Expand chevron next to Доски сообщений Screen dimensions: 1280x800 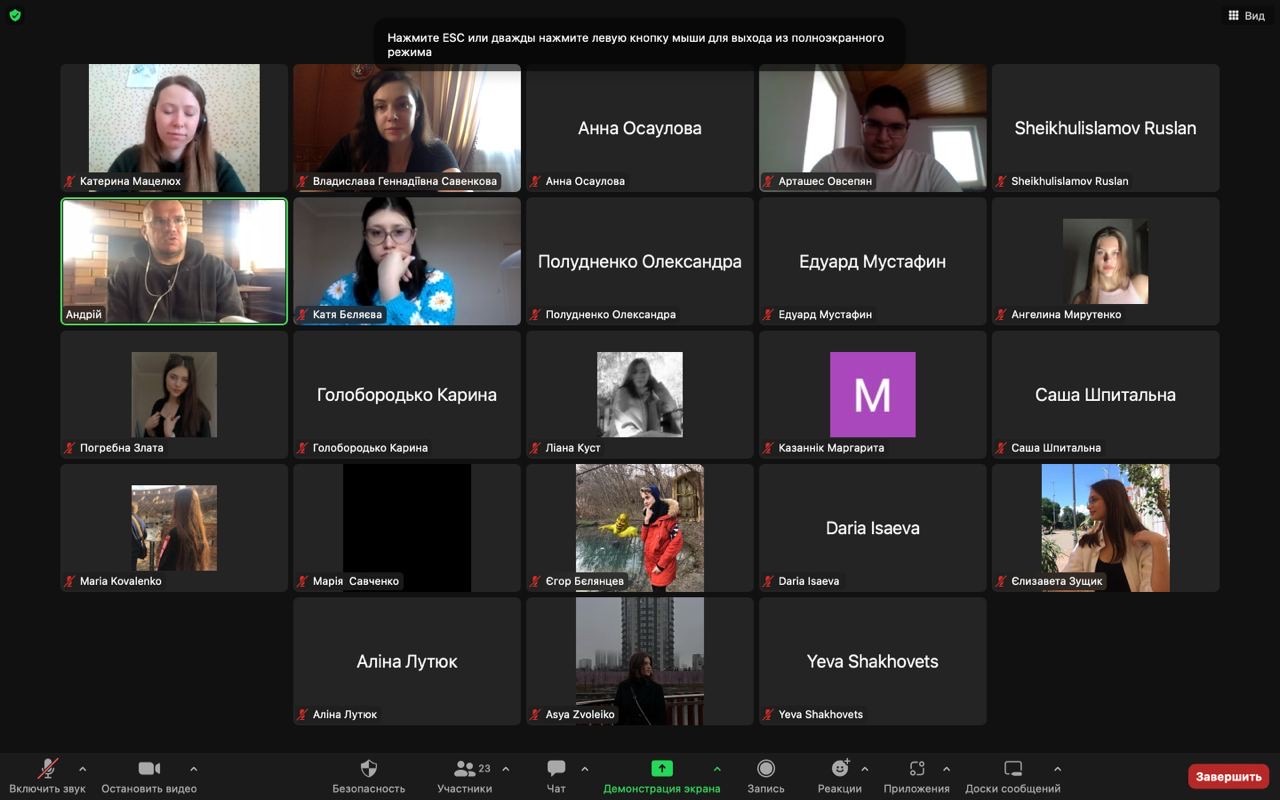[x=1057, y=769]
